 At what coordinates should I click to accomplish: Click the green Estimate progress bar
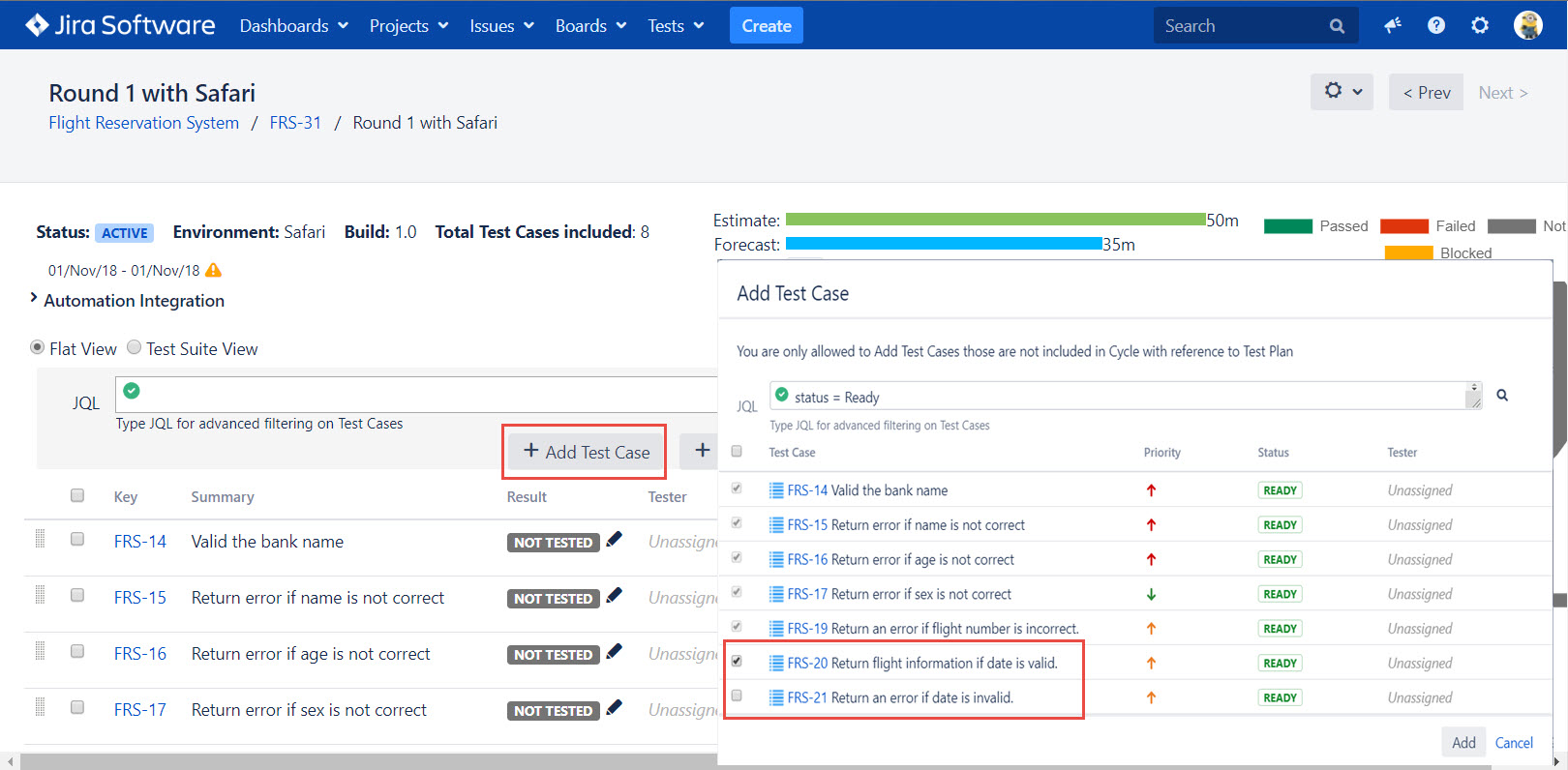996,220
